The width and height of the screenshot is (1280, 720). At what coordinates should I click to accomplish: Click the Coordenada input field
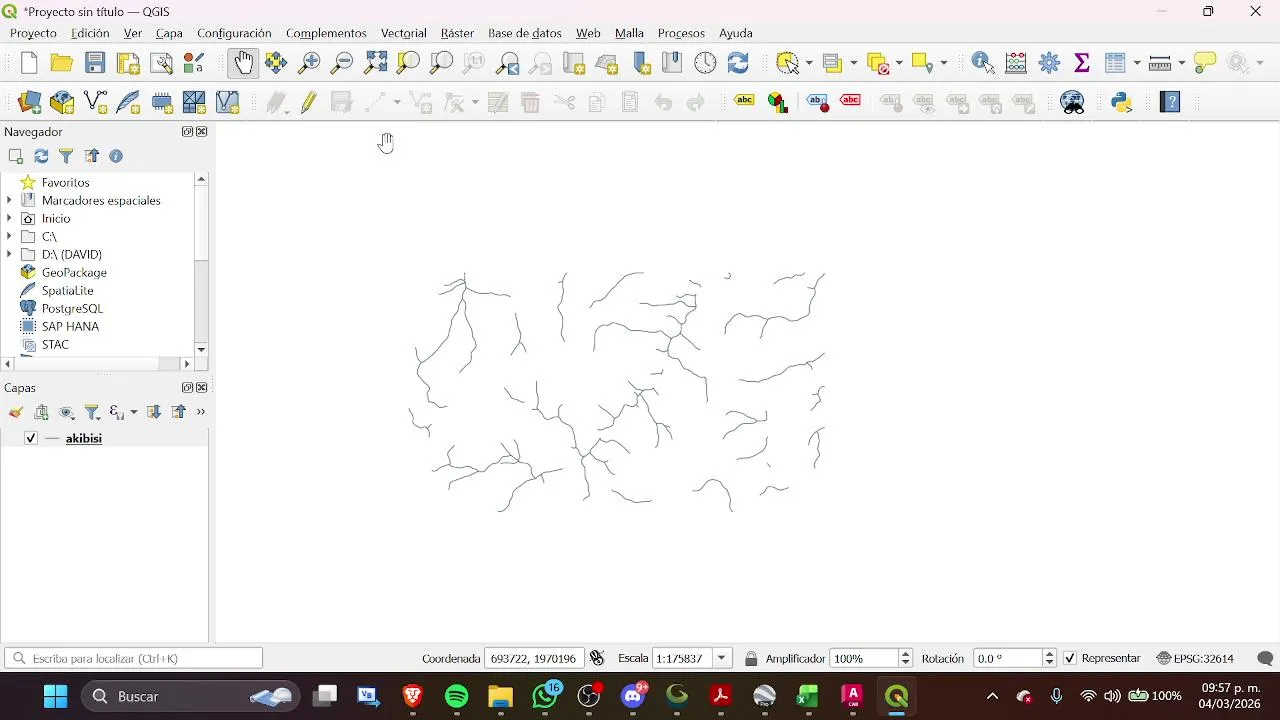click(534, 658)
